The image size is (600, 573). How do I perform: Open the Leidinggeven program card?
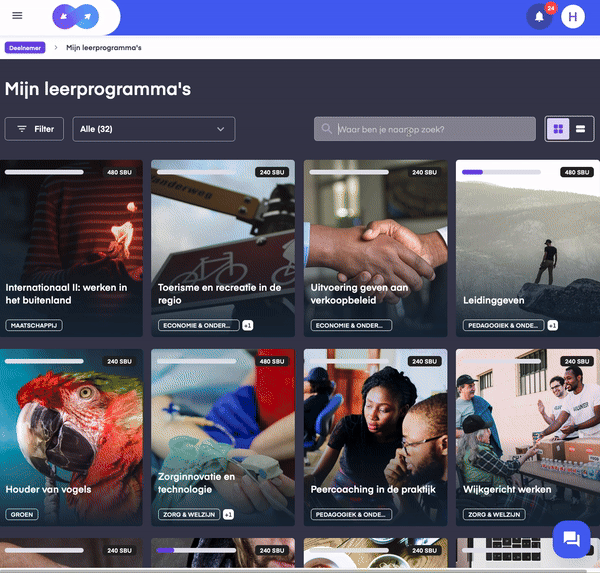(x=528, y=248)
